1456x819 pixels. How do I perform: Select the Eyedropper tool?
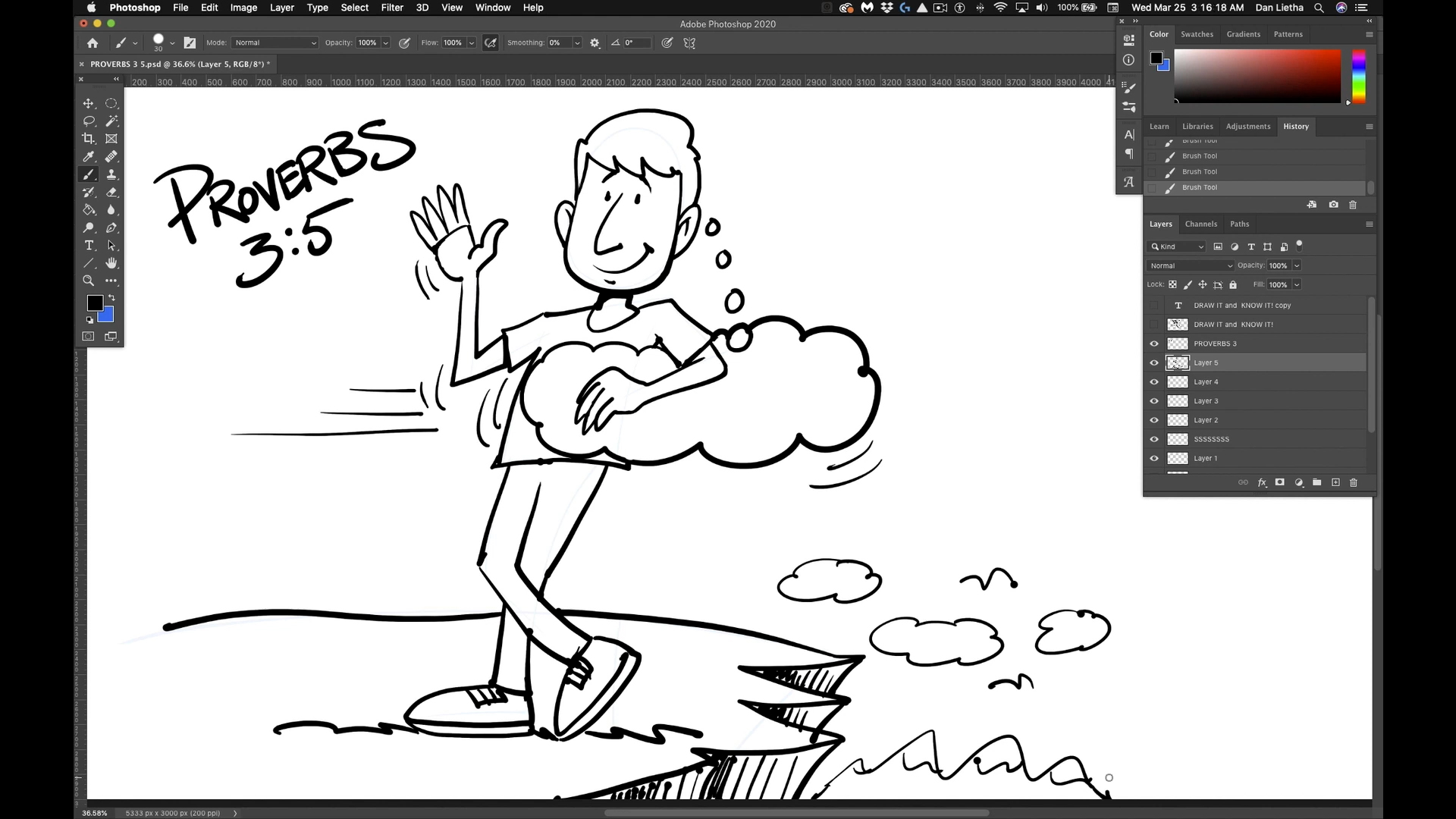[89, 157]
